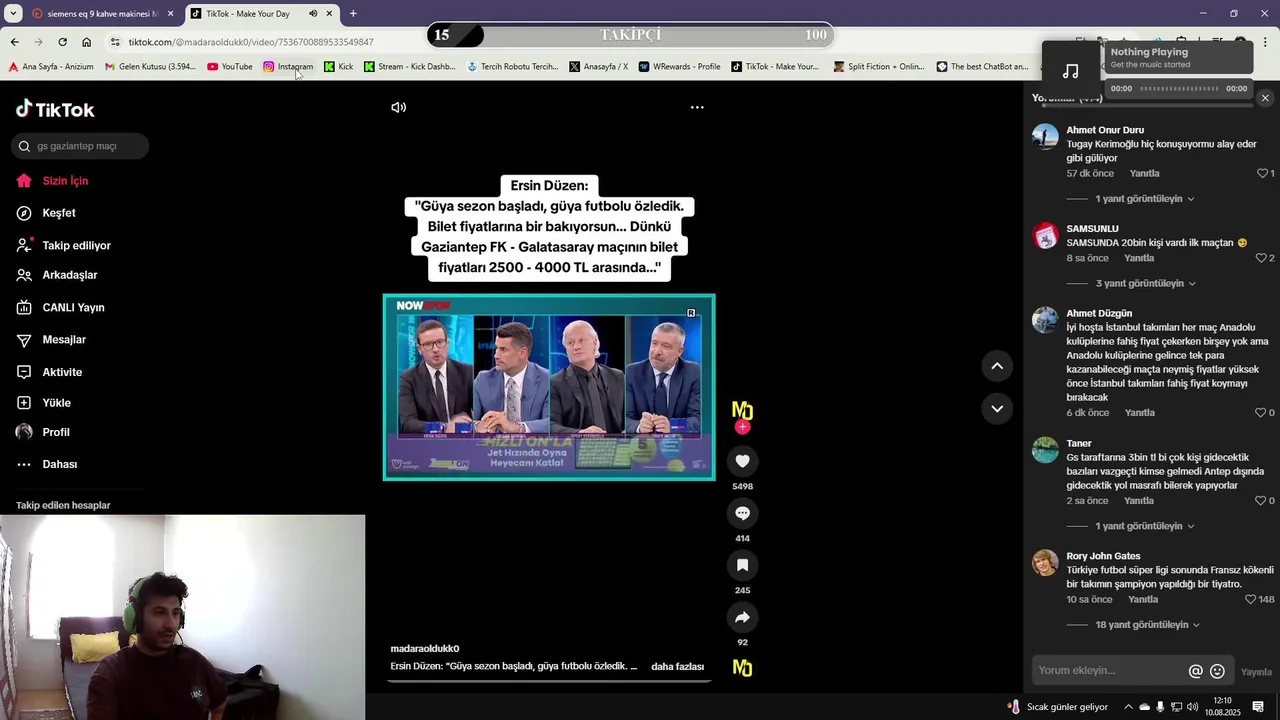Open the Kick bookmark
Screen dimensions: 1280x720
338,67
